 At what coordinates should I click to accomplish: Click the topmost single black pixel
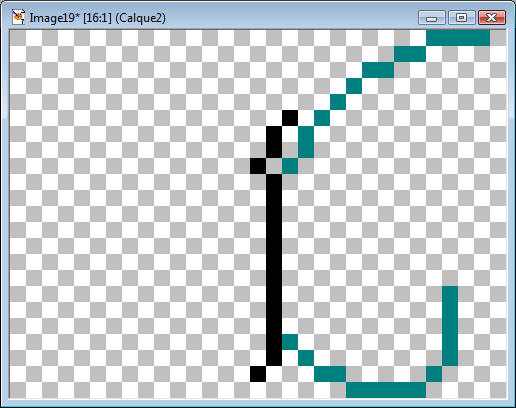(290, 118)
